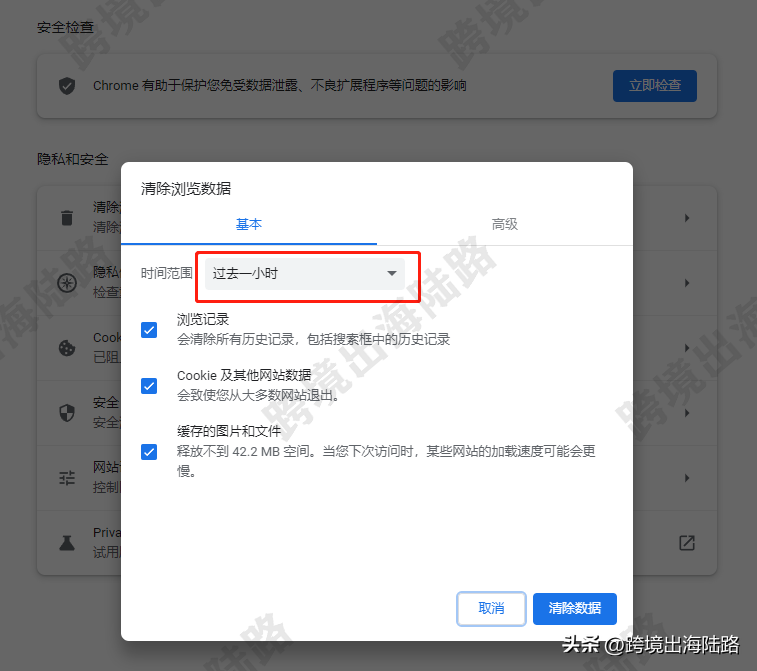
Task: Click the 取消 button
Action: click(x=491, y=608)
